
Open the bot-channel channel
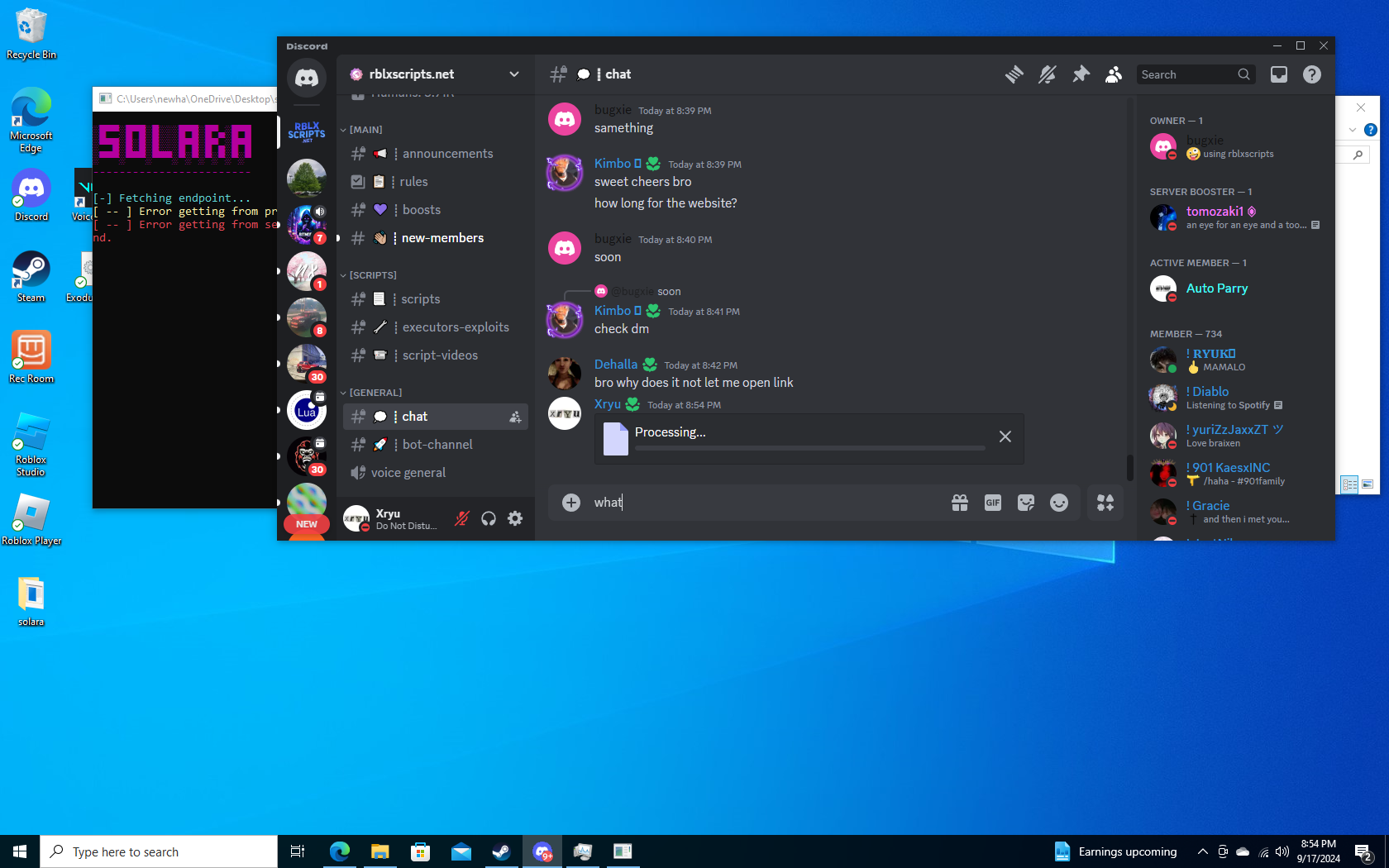pos(436,445)
